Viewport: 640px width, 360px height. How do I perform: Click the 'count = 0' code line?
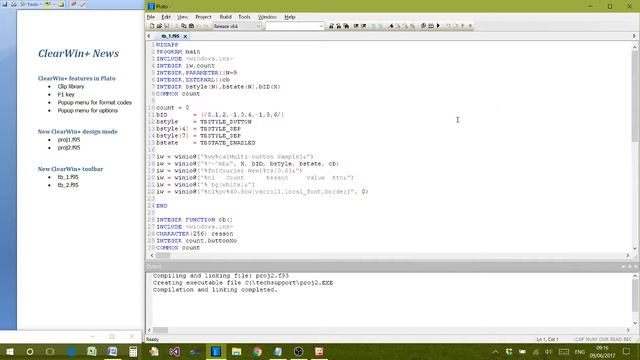(x=173, y=108)
